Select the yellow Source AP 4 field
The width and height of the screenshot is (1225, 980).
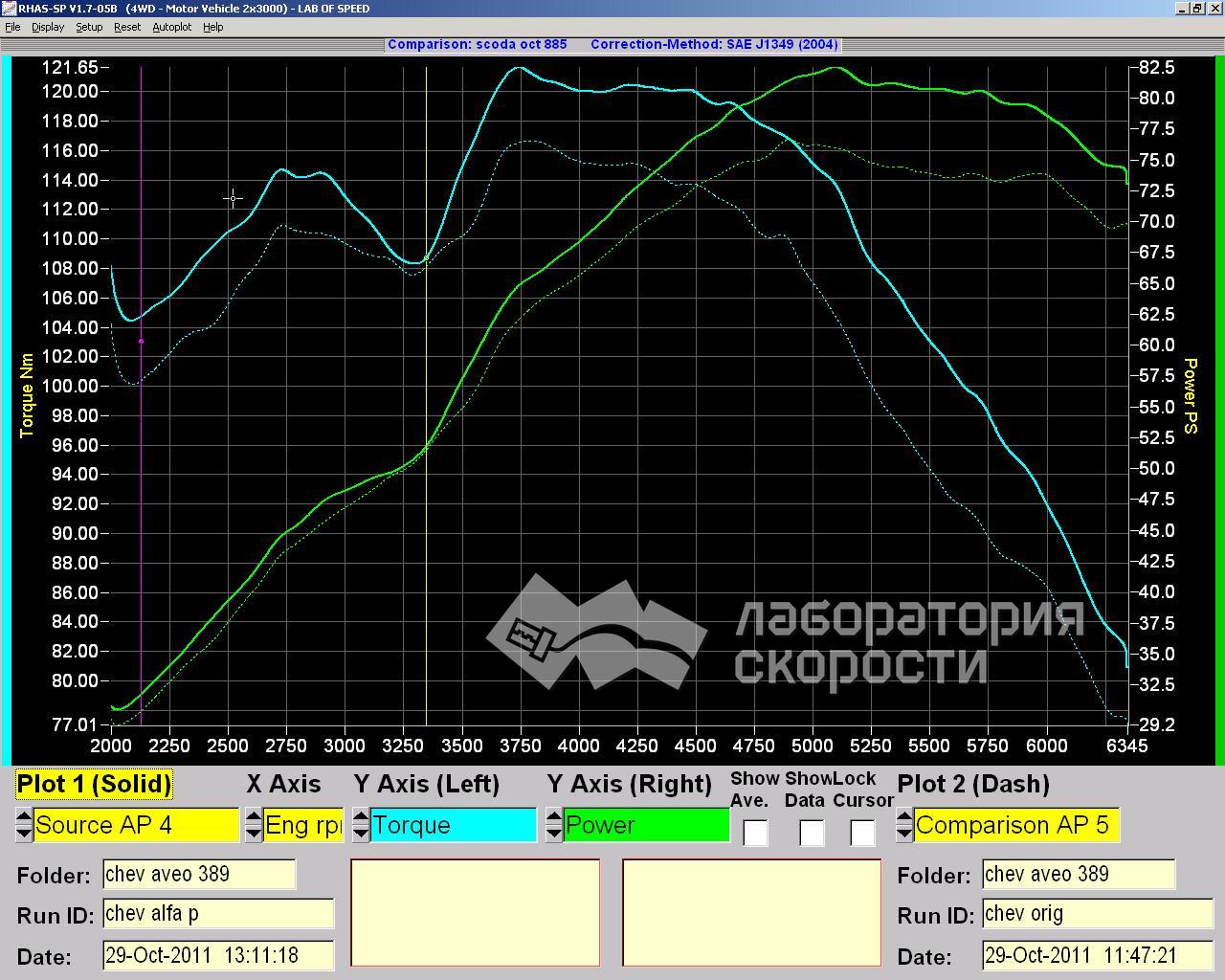click(x=136, y=825)
